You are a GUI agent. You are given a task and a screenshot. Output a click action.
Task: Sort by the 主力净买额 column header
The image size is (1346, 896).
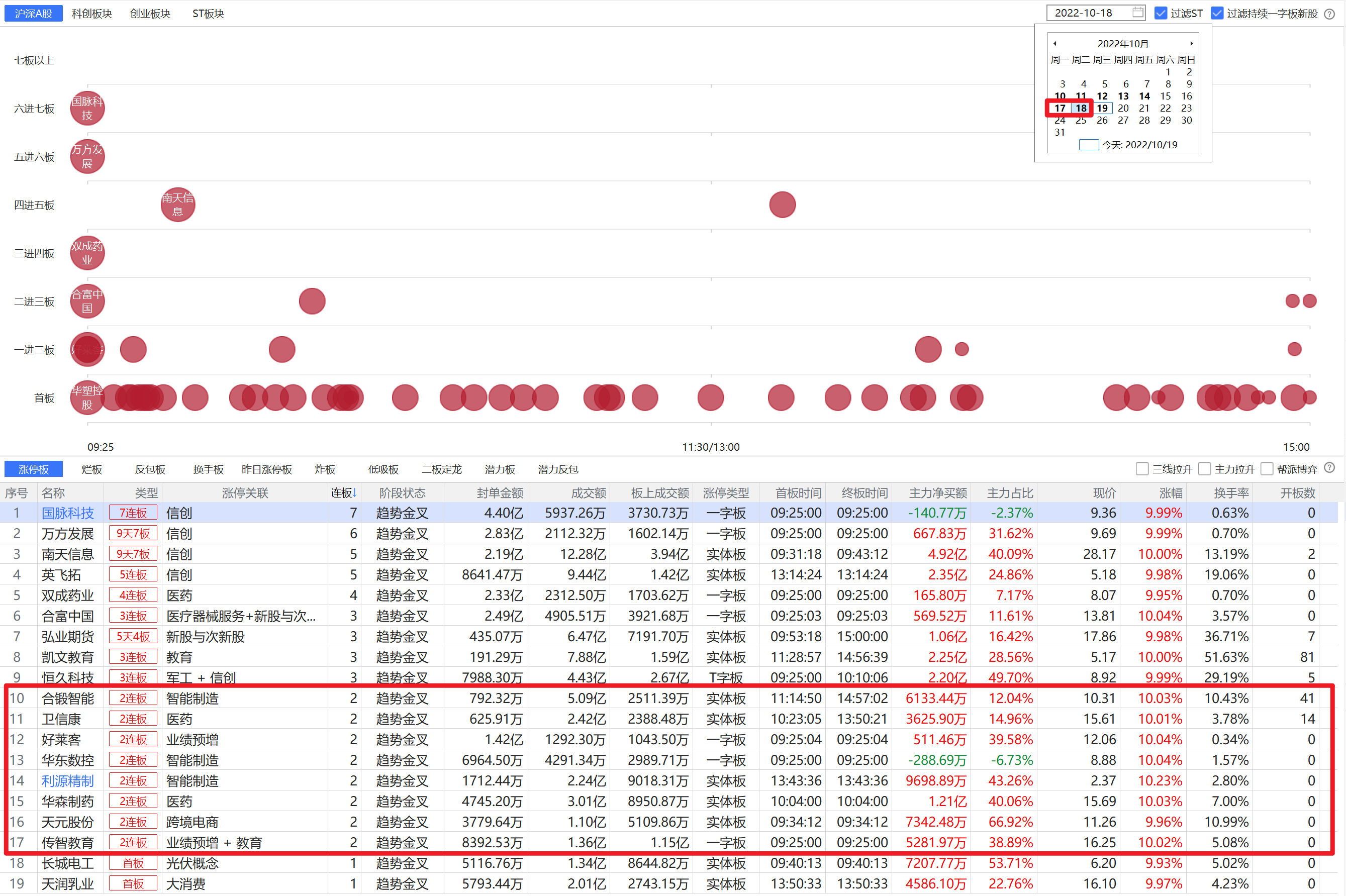pos(938,492)
